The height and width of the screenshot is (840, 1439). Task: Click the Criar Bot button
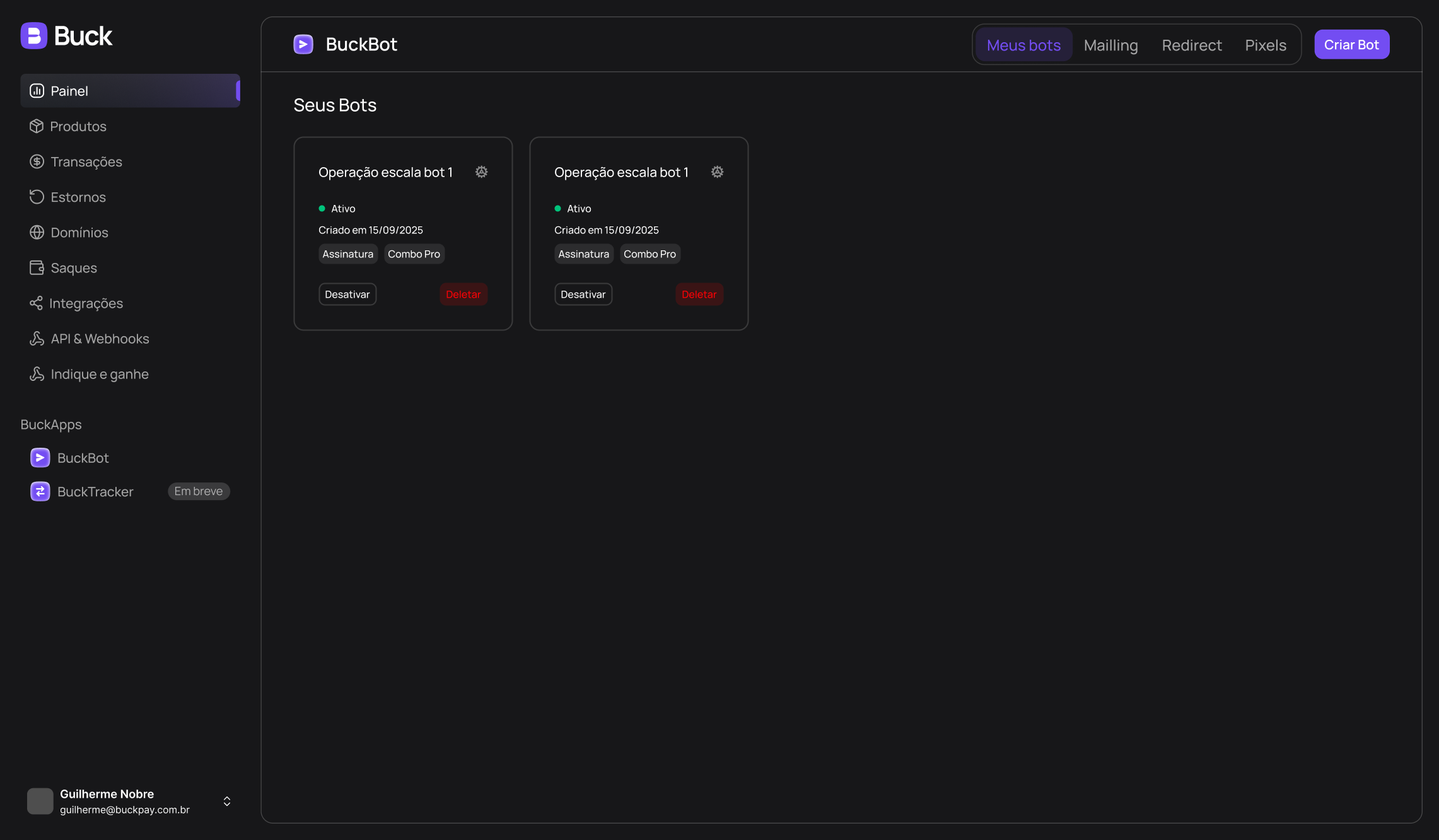point(1351,45)
